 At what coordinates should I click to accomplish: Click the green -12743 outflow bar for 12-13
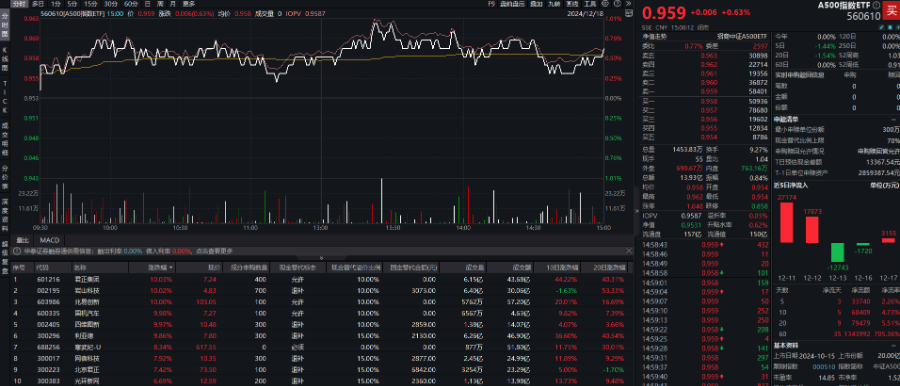coord(837,252)
